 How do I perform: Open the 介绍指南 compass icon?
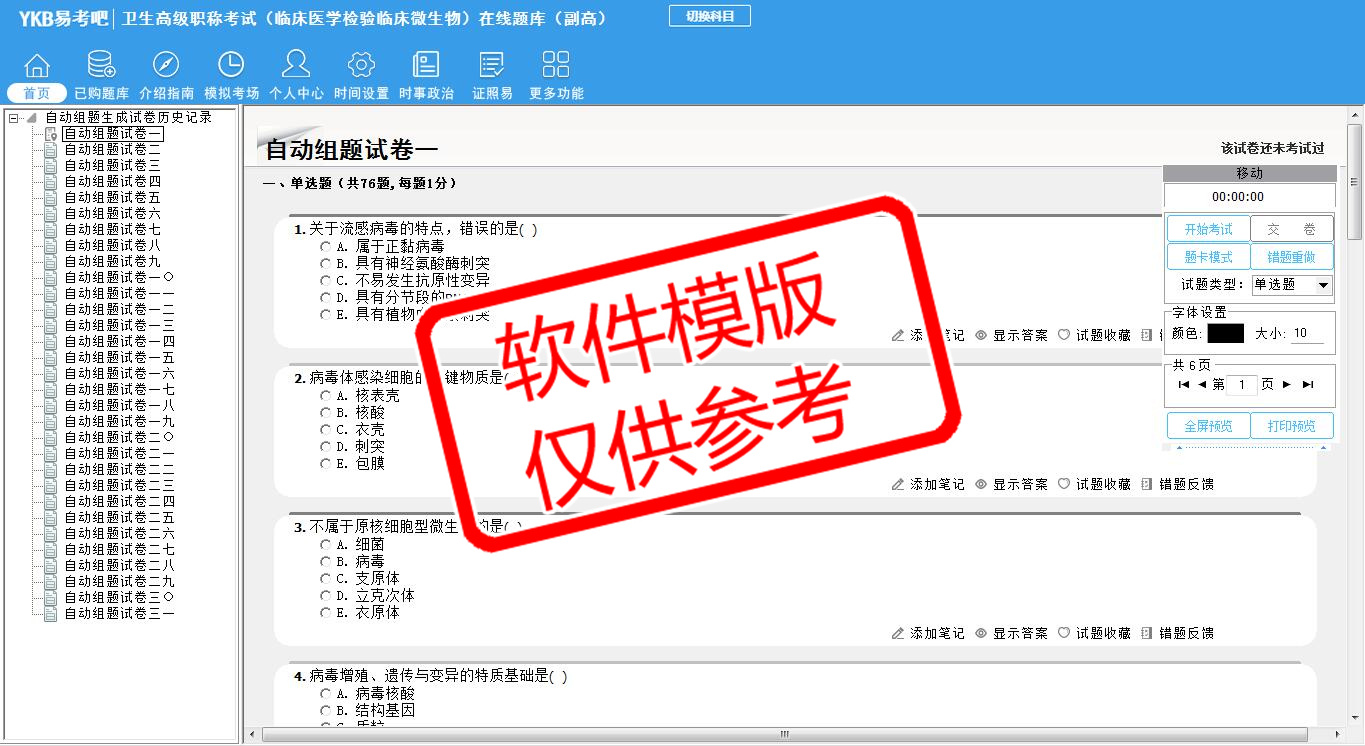click(166, 66)
